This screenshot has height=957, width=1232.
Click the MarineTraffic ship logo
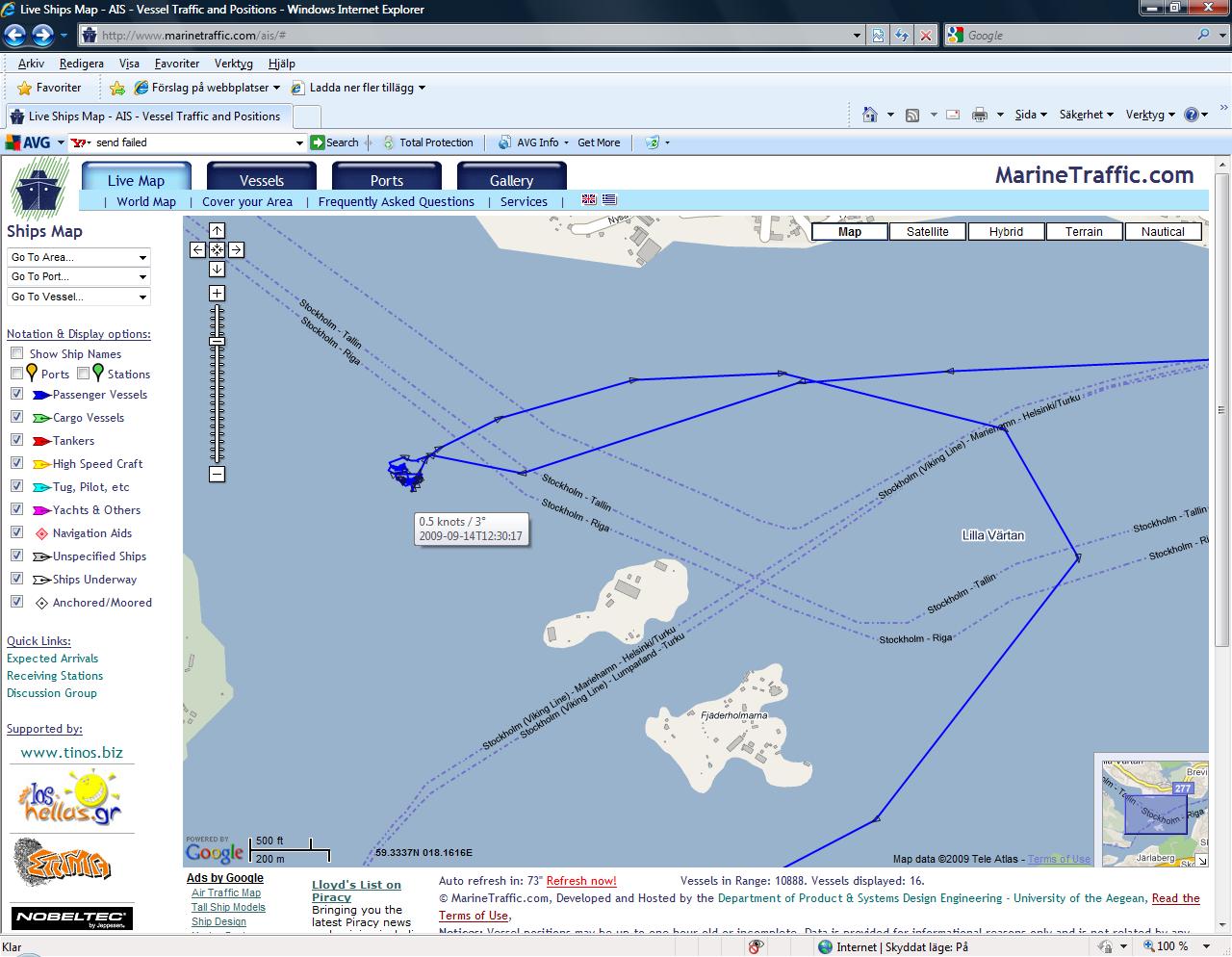[x=40, y=188]
